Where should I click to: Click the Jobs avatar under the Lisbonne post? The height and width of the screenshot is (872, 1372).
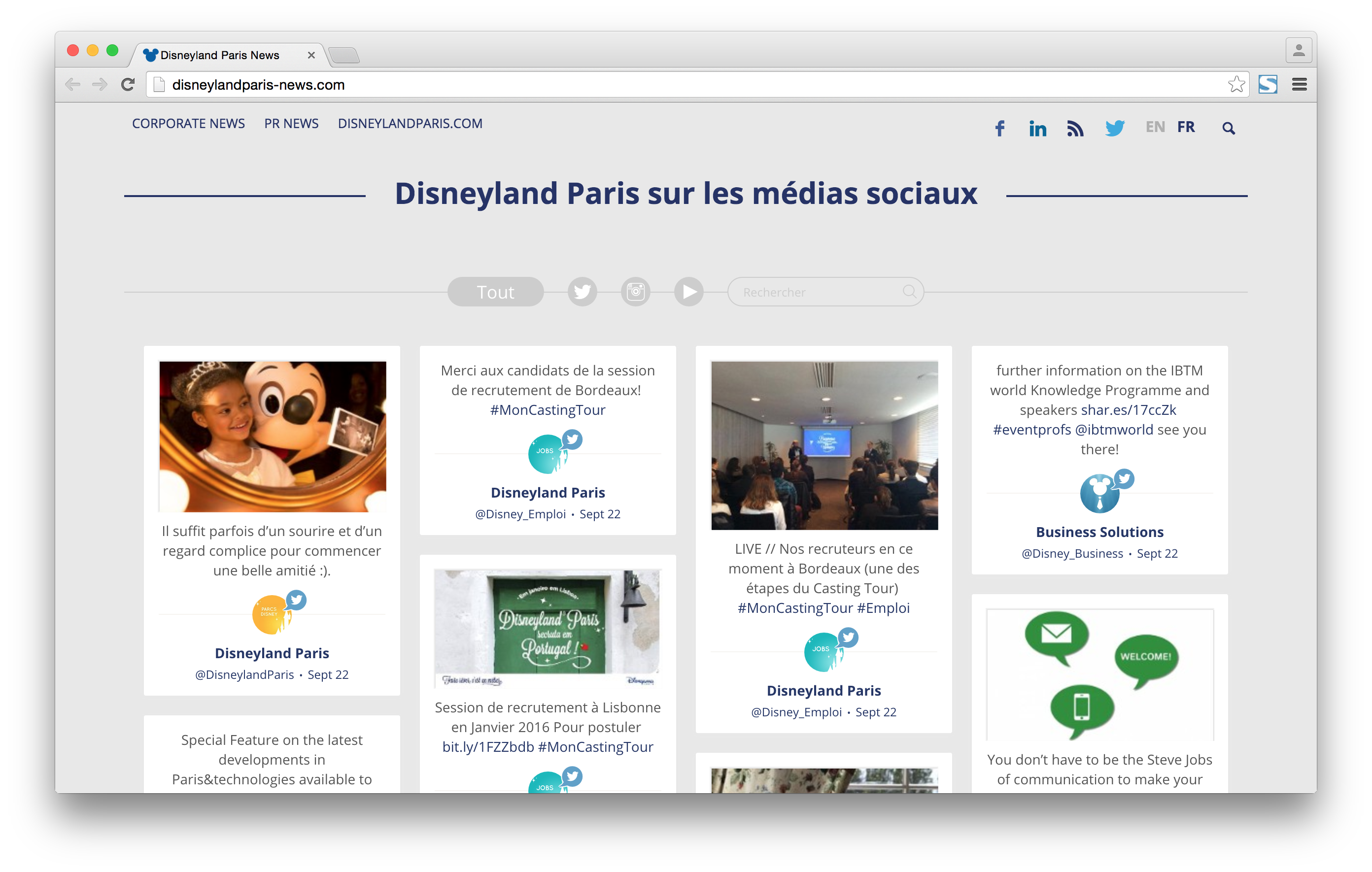(548, 782)
